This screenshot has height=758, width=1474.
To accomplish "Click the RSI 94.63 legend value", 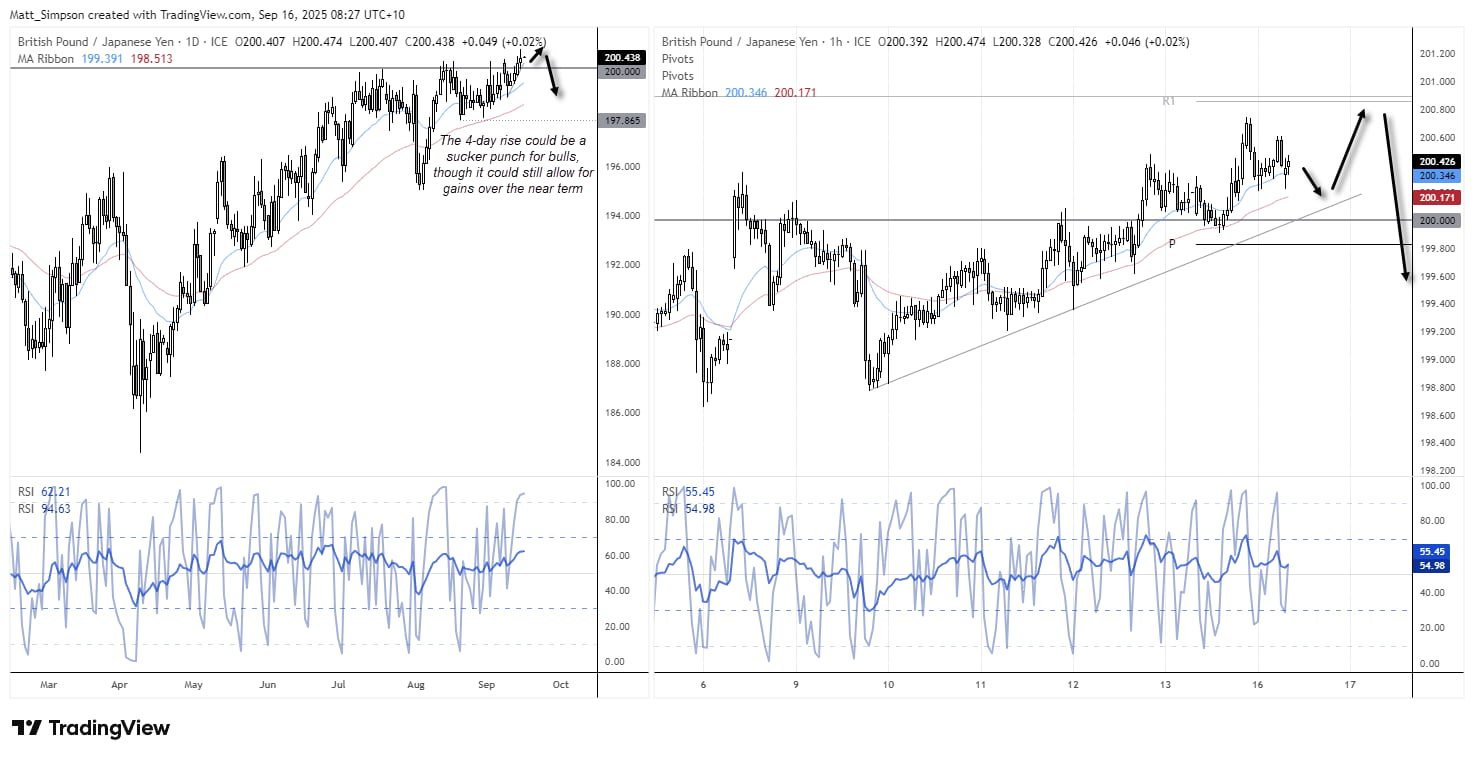I will [42, 508].
